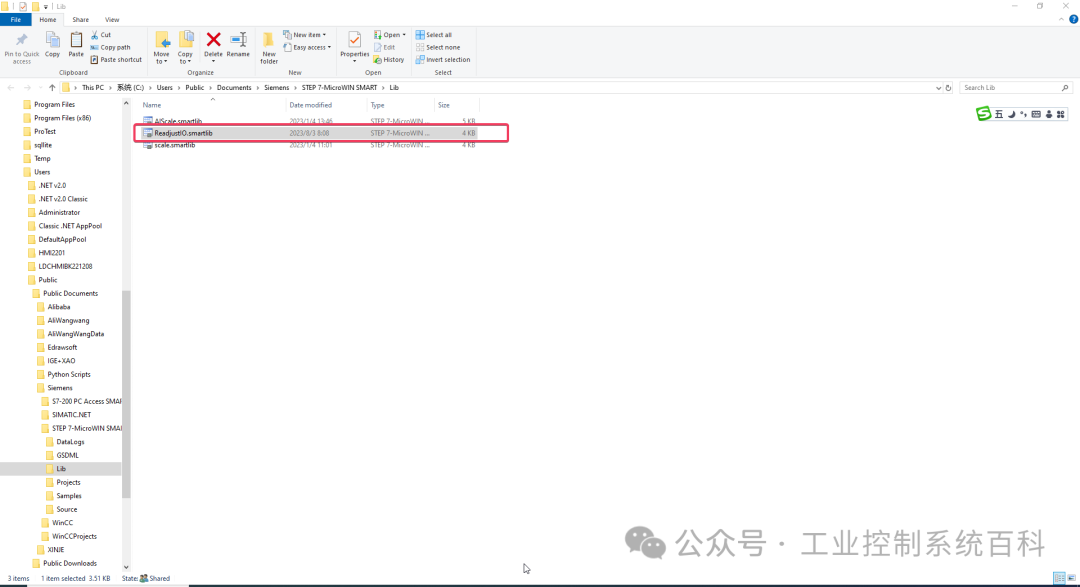
Task: Switch to Details view icon
Action: pos(1059,578)
